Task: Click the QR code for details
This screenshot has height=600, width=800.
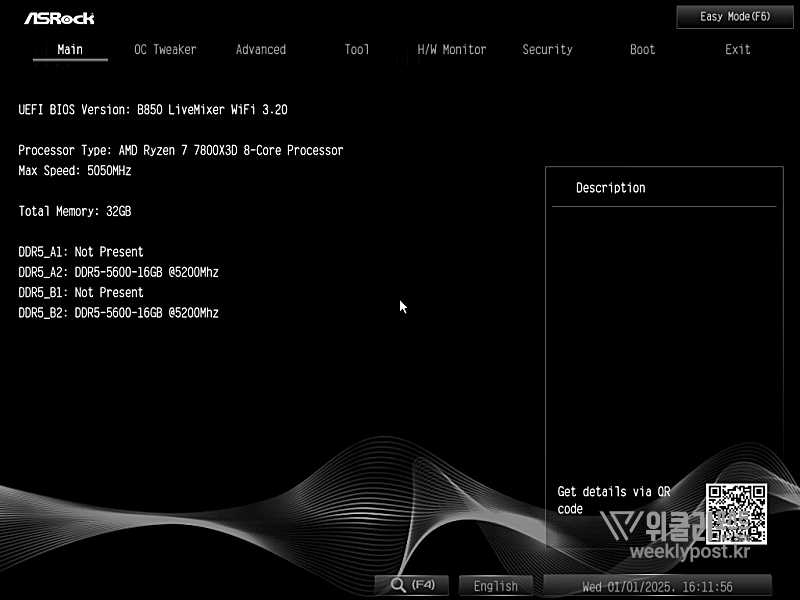Action: coord(736,514)
